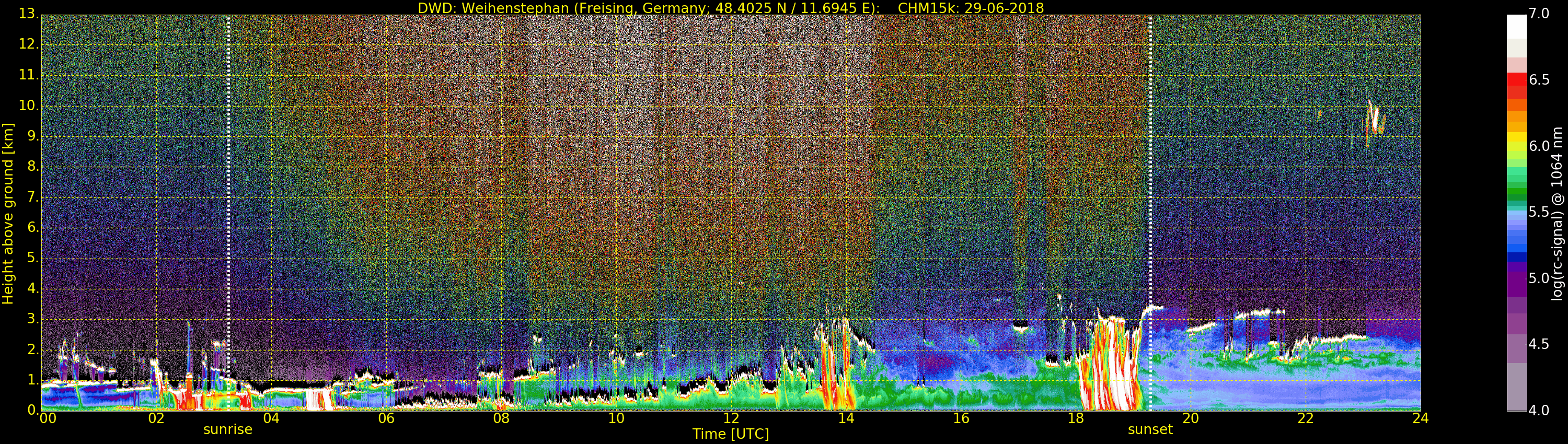
Task: Click the time axis tick label '00'
Action: click(x=48, y=418)
